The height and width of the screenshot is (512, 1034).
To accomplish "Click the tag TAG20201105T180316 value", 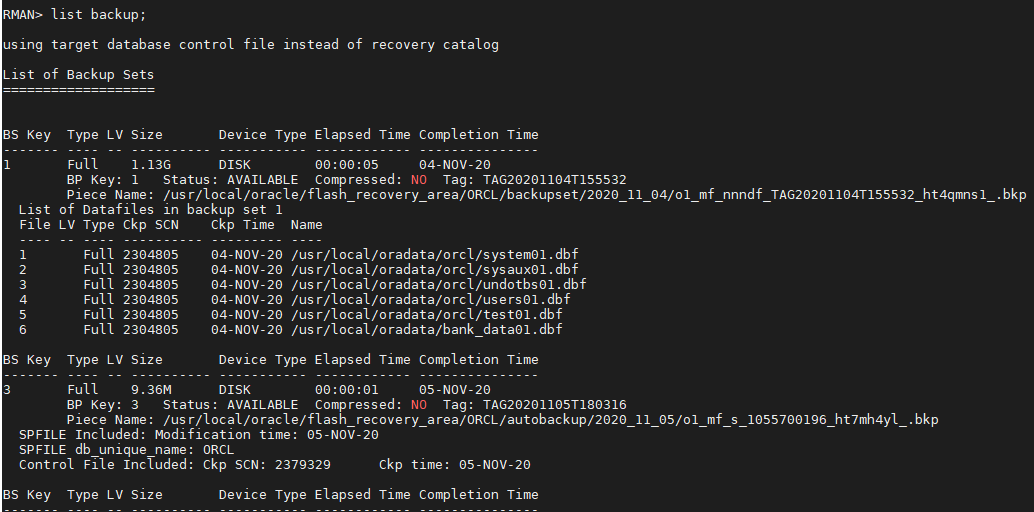I will 554,404.
